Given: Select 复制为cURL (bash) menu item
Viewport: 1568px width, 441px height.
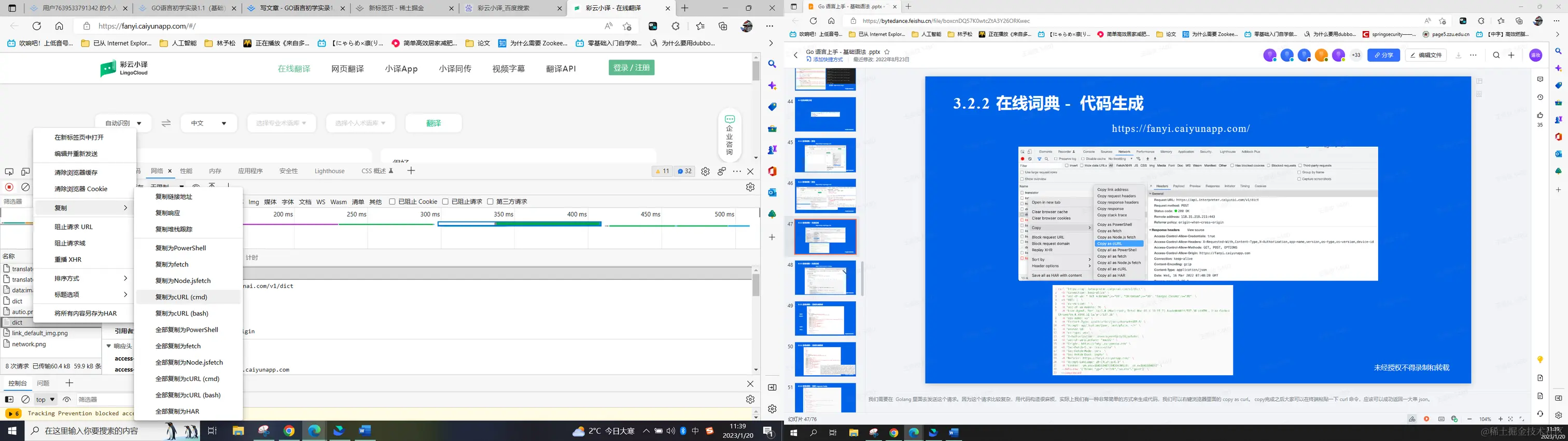Looking at the screenshot, I should (x=189, y=314).
